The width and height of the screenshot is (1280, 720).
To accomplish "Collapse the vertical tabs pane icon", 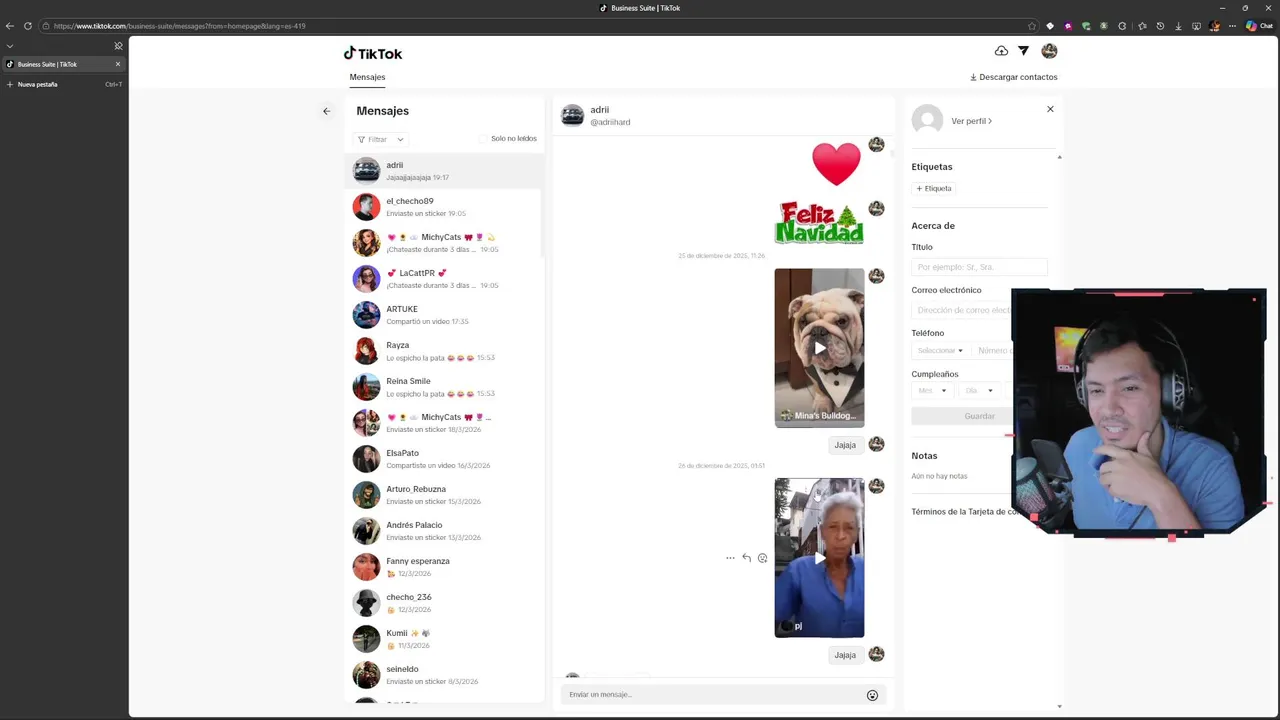I will click(x=118, y=46).
